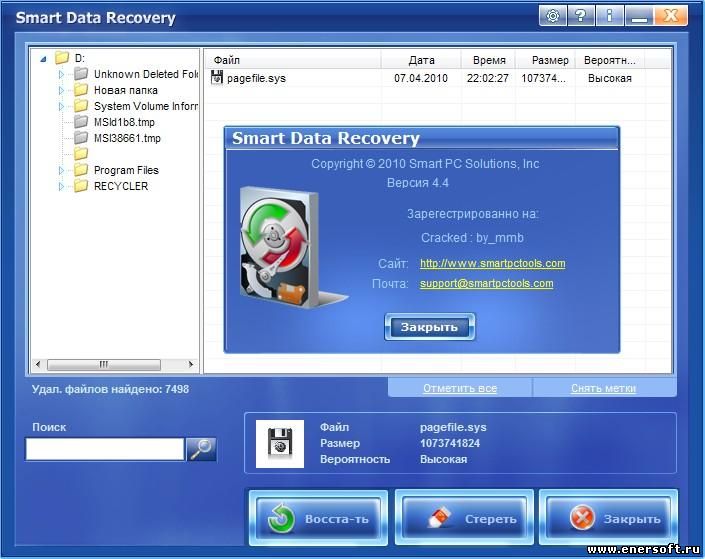Sort by the Вероятн... column header

pos(610,60)
